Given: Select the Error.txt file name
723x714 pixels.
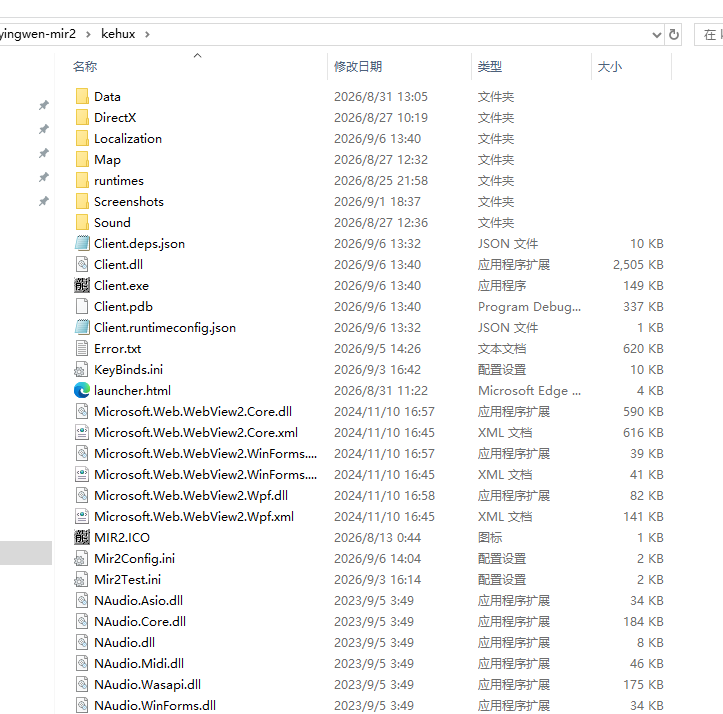Looking at the screenshot, I should pyautogui.click(x=118, y=348).
